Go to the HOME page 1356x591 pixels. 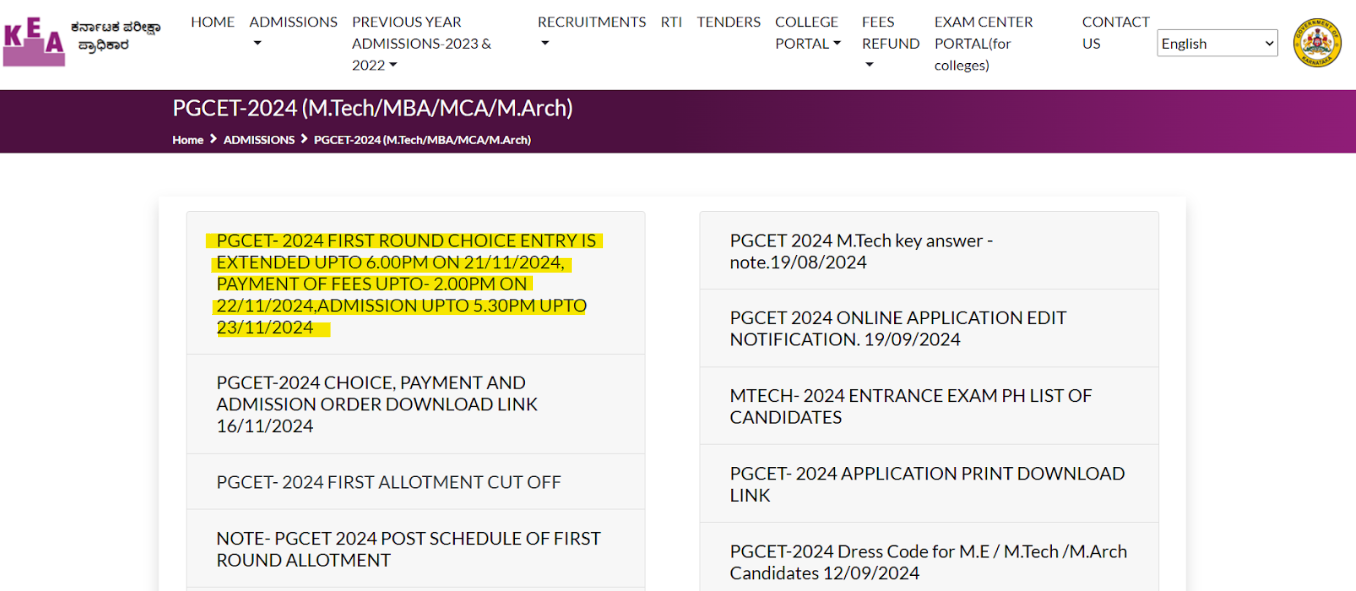pyautogui.click(x=213, y=22)
